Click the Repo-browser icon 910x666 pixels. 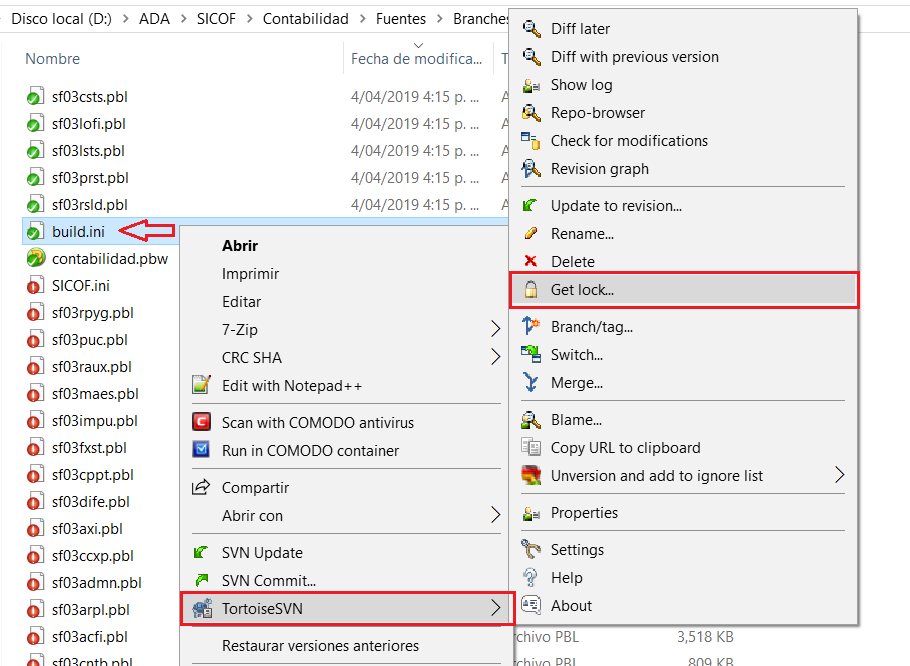[x=531, y=113]
